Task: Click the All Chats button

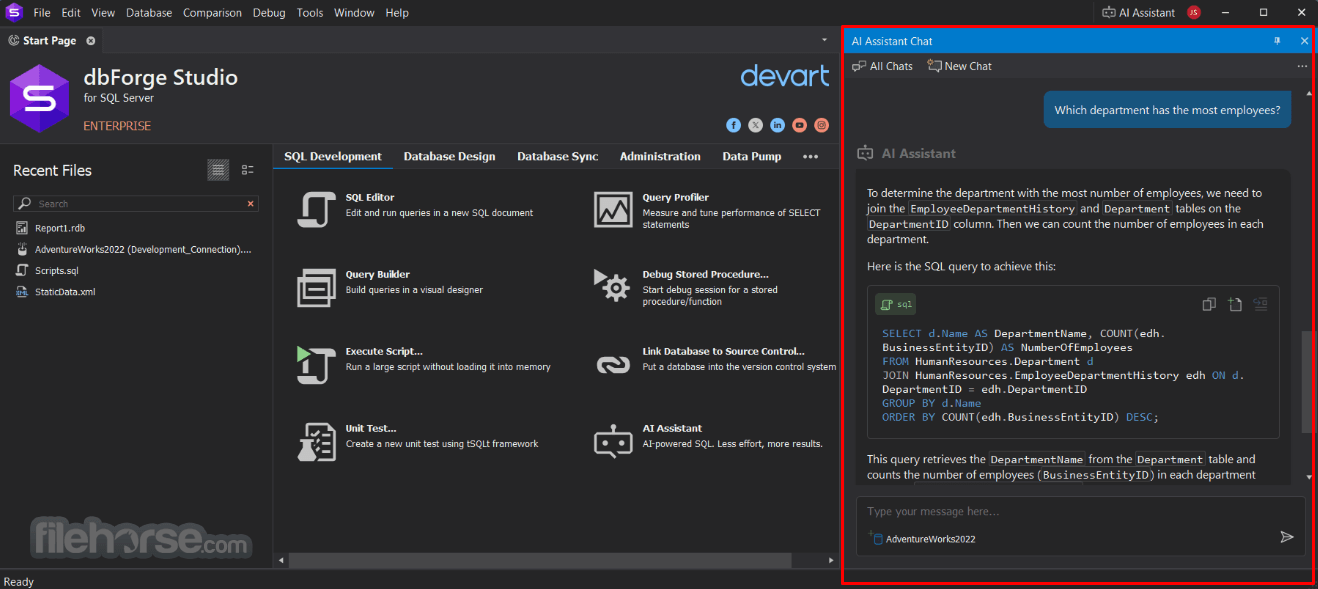Action: (882, 66)
